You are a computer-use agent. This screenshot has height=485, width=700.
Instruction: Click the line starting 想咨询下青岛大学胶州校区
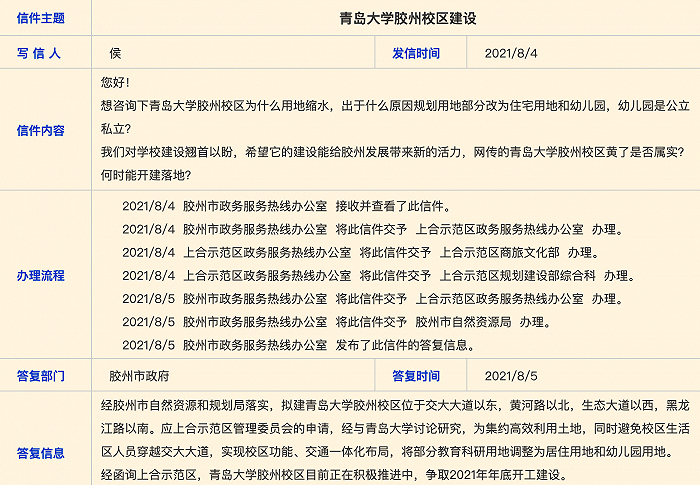395,106
